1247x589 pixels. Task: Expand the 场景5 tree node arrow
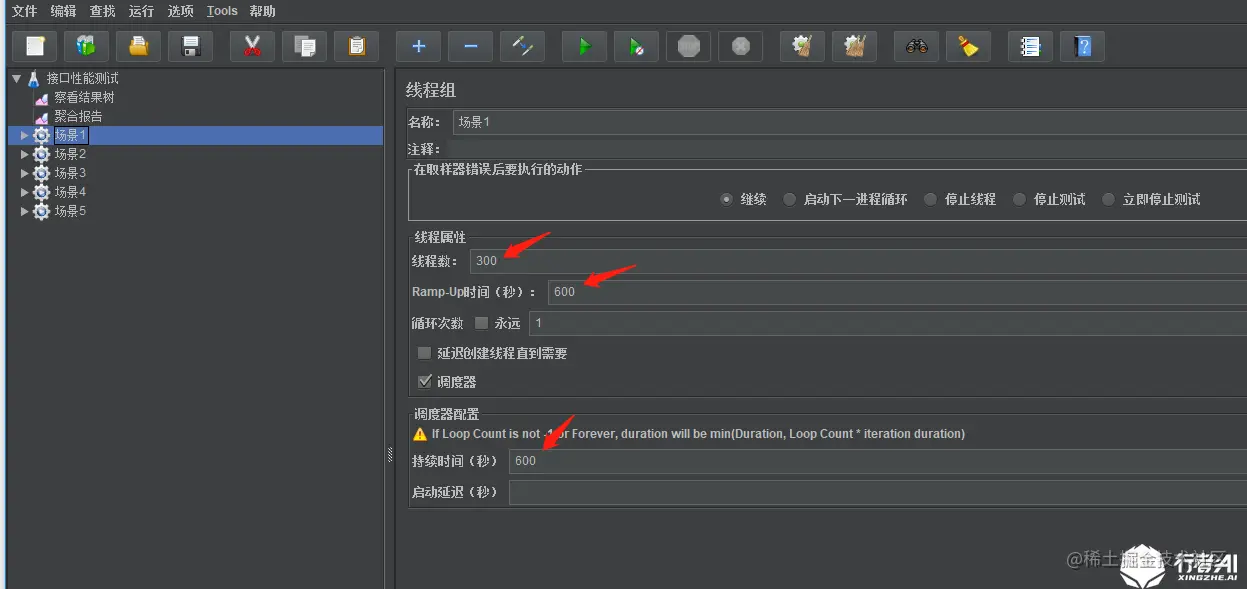(x=25, y=211)
